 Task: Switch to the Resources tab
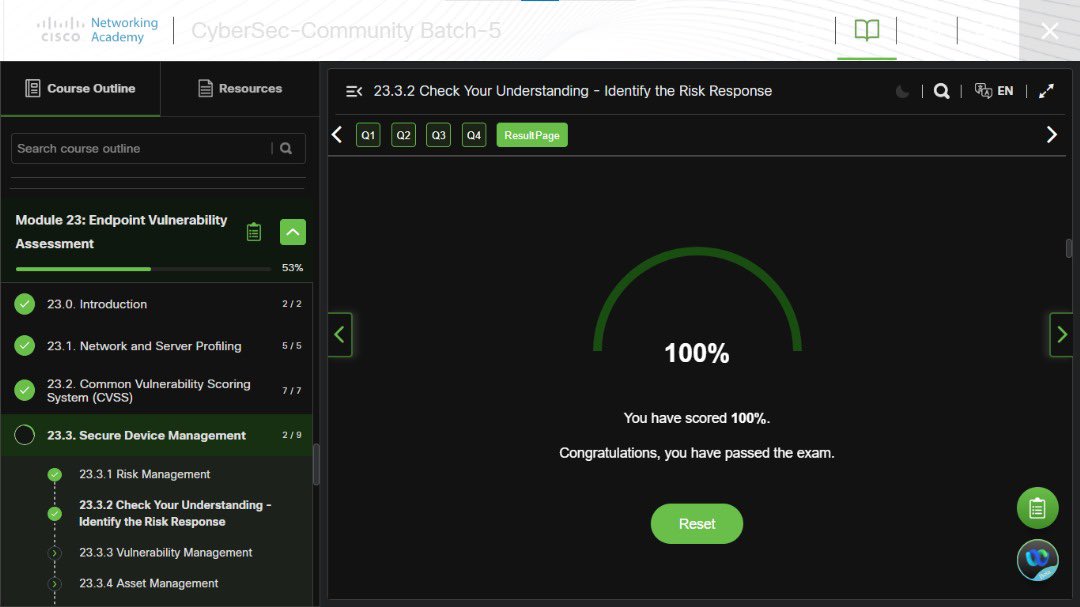coord(240,88)
